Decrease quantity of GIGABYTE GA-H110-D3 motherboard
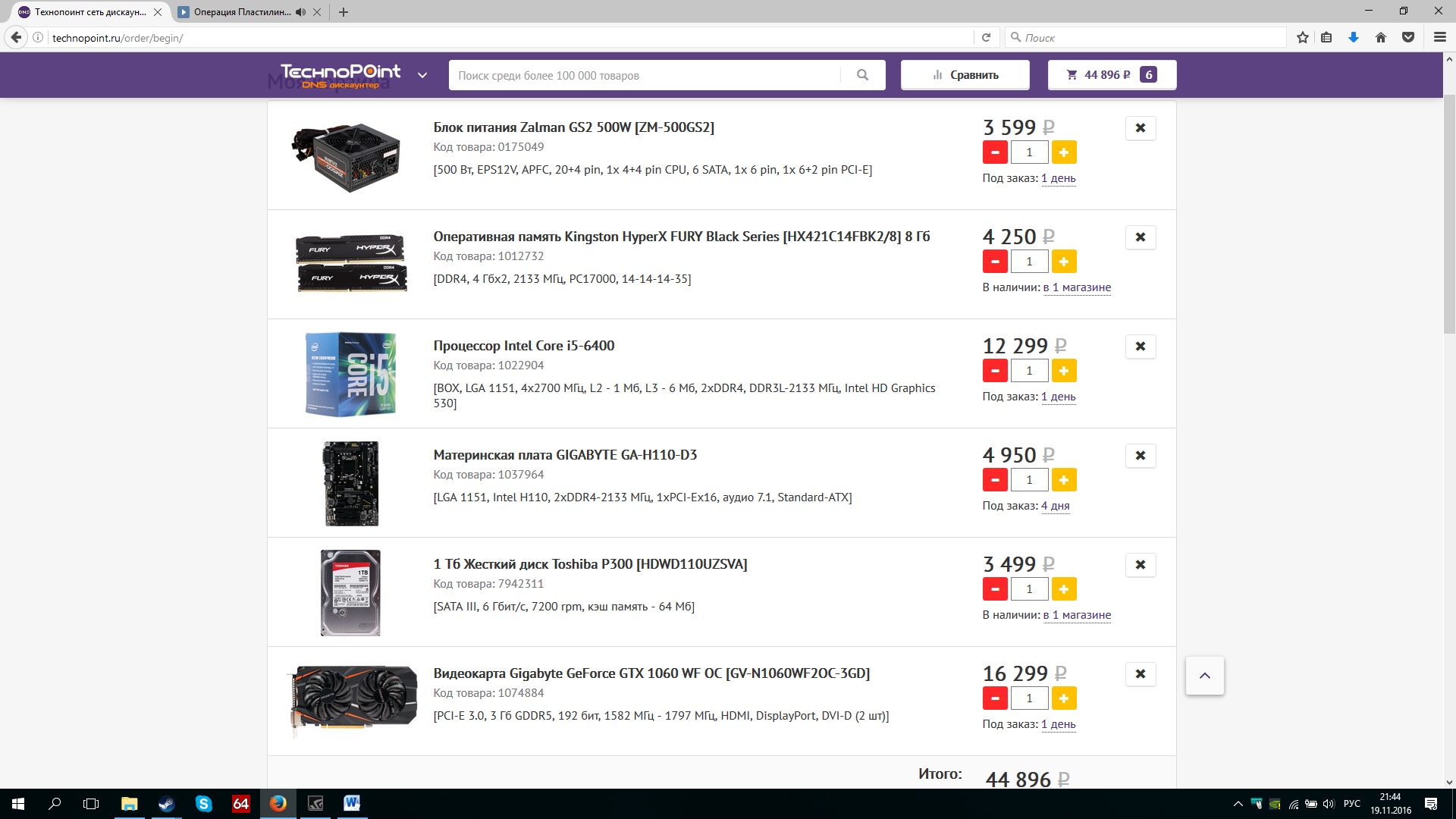 [995, 480]
